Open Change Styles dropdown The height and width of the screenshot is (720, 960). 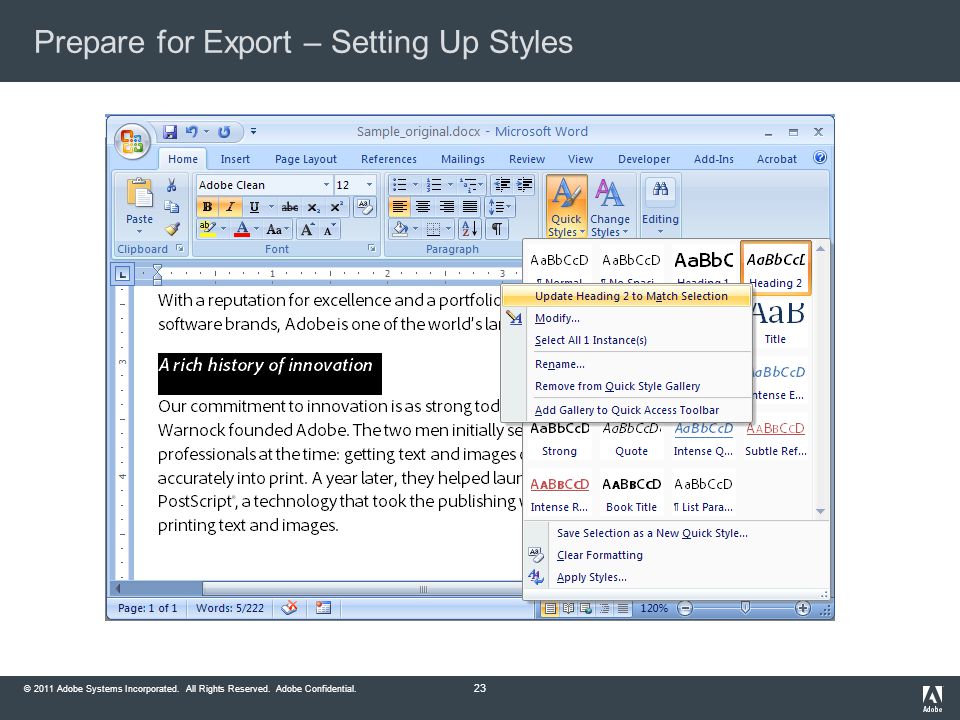click(x=610, y=207)
